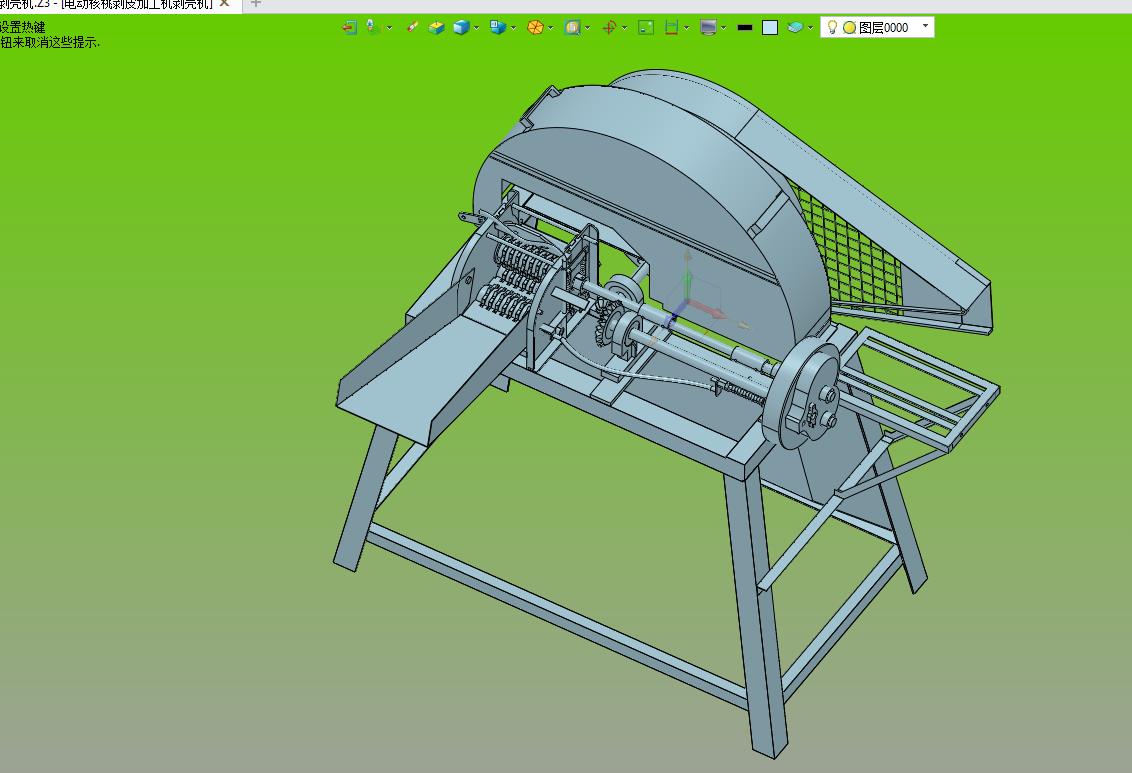Open the zoom icon's dropdown arrow
This screenshot has height=773, width=1132.
pyautogui.click(x=588, y=27)
